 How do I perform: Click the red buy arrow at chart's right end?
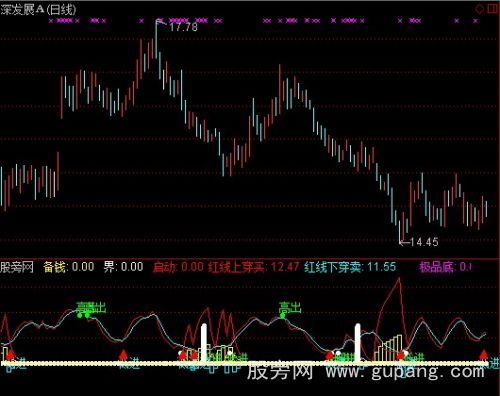pyautogui.click(x=484, y=354)
